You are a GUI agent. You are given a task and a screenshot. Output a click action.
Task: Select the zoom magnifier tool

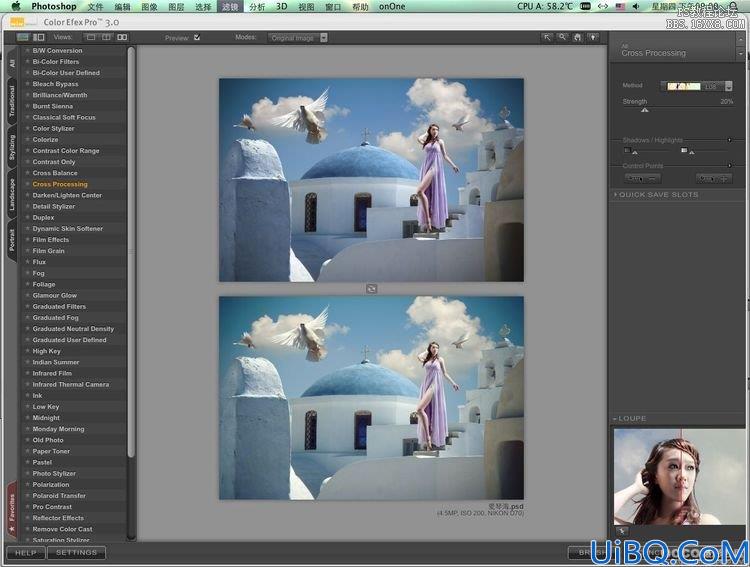pos(562,37)
